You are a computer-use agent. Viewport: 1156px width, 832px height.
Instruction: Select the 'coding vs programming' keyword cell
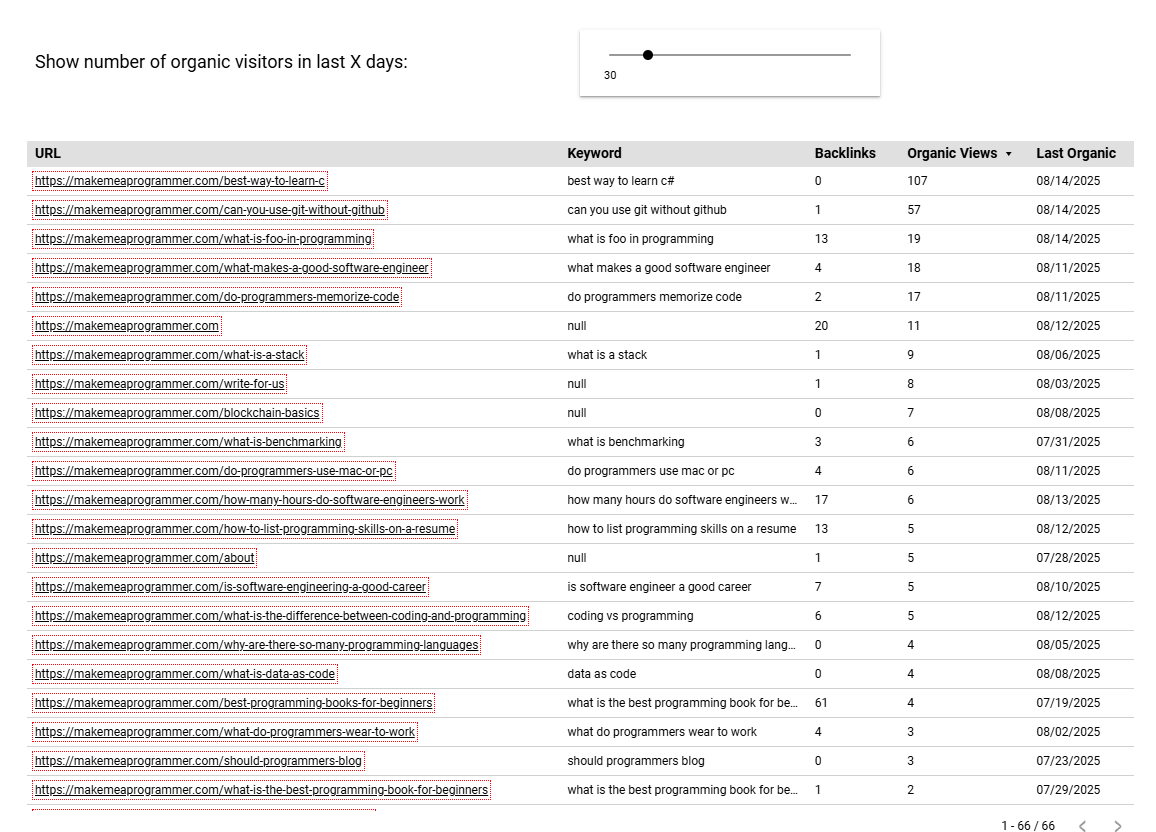pos(630,616)
